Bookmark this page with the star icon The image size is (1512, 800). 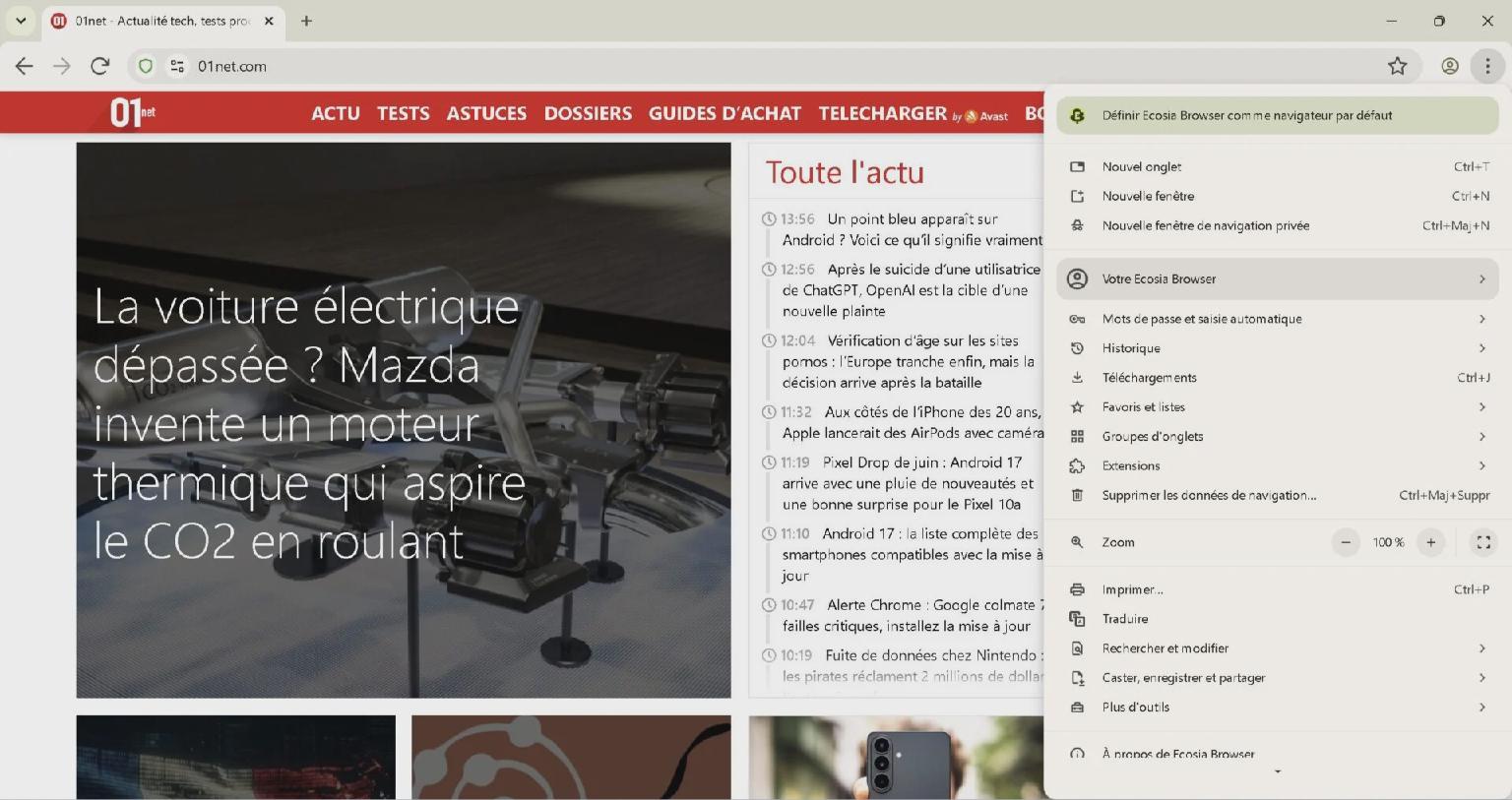pyautogui.click(x=1397, y=66)
